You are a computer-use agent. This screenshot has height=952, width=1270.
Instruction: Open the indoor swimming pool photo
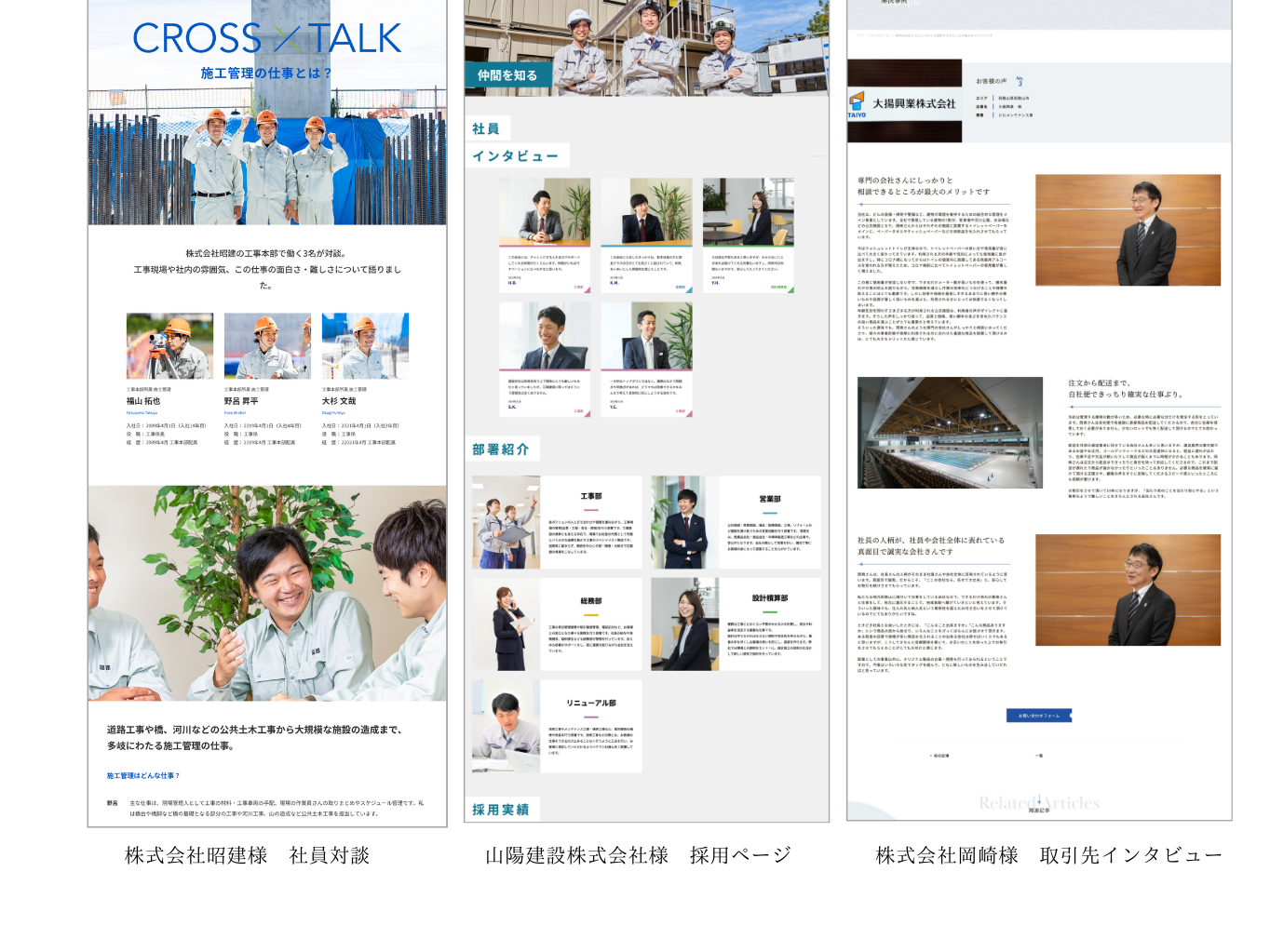click(x=950, y=433)
